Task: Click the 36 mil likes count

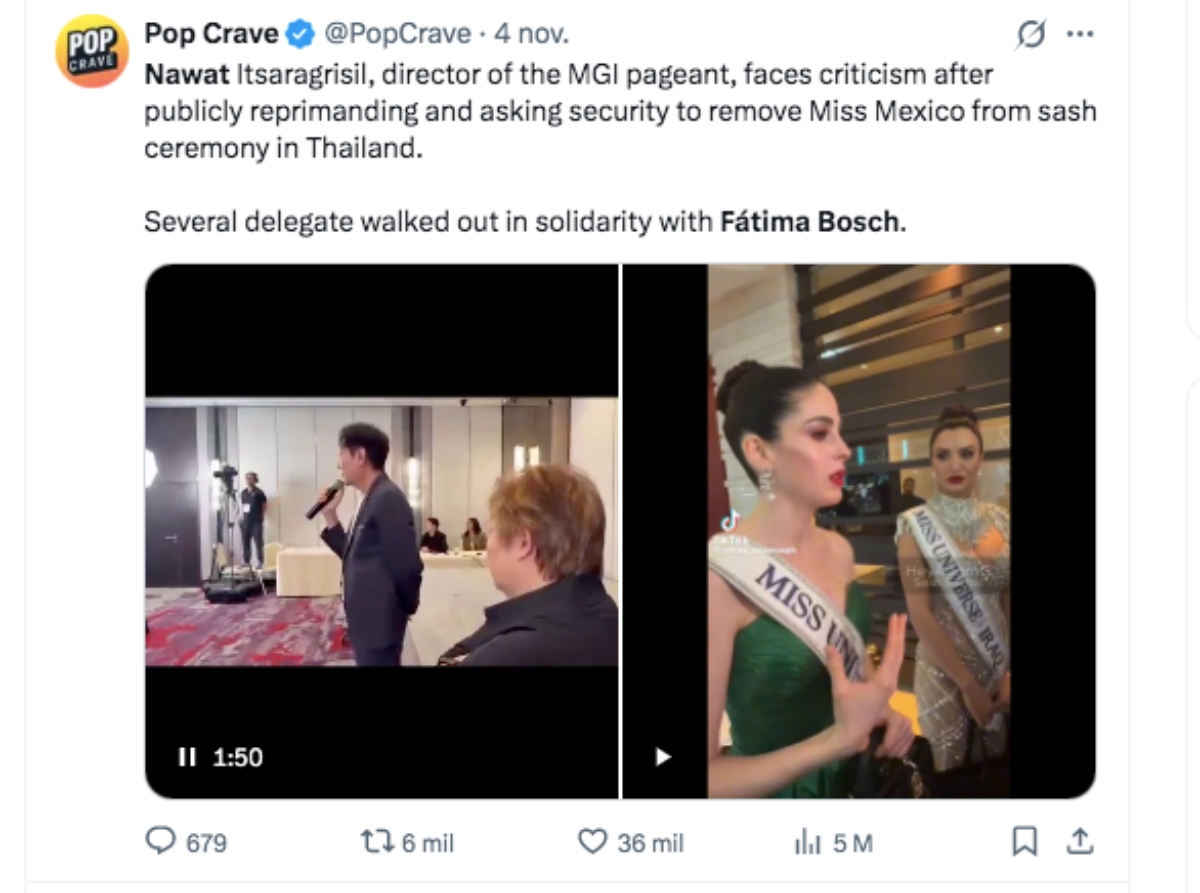Action: pyautogui.click(x=650, y=843)
